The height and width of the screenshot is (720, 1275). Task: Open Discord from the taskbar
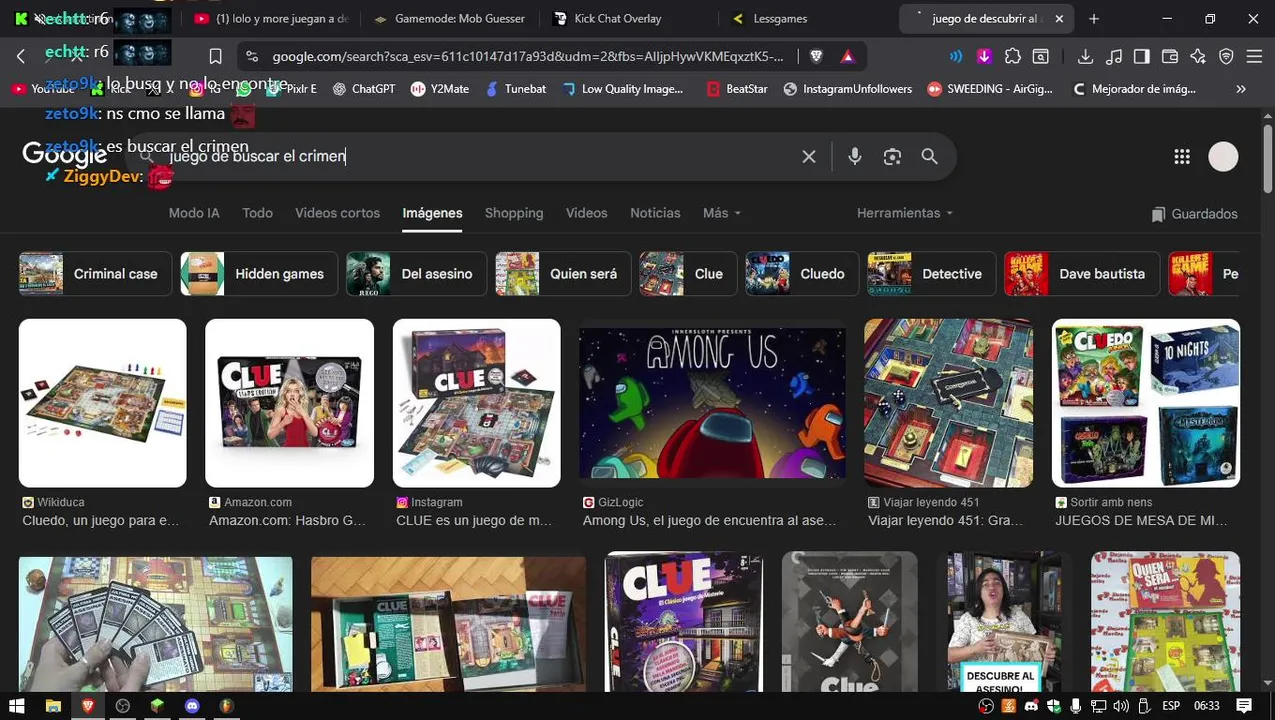tap(192, 706)
